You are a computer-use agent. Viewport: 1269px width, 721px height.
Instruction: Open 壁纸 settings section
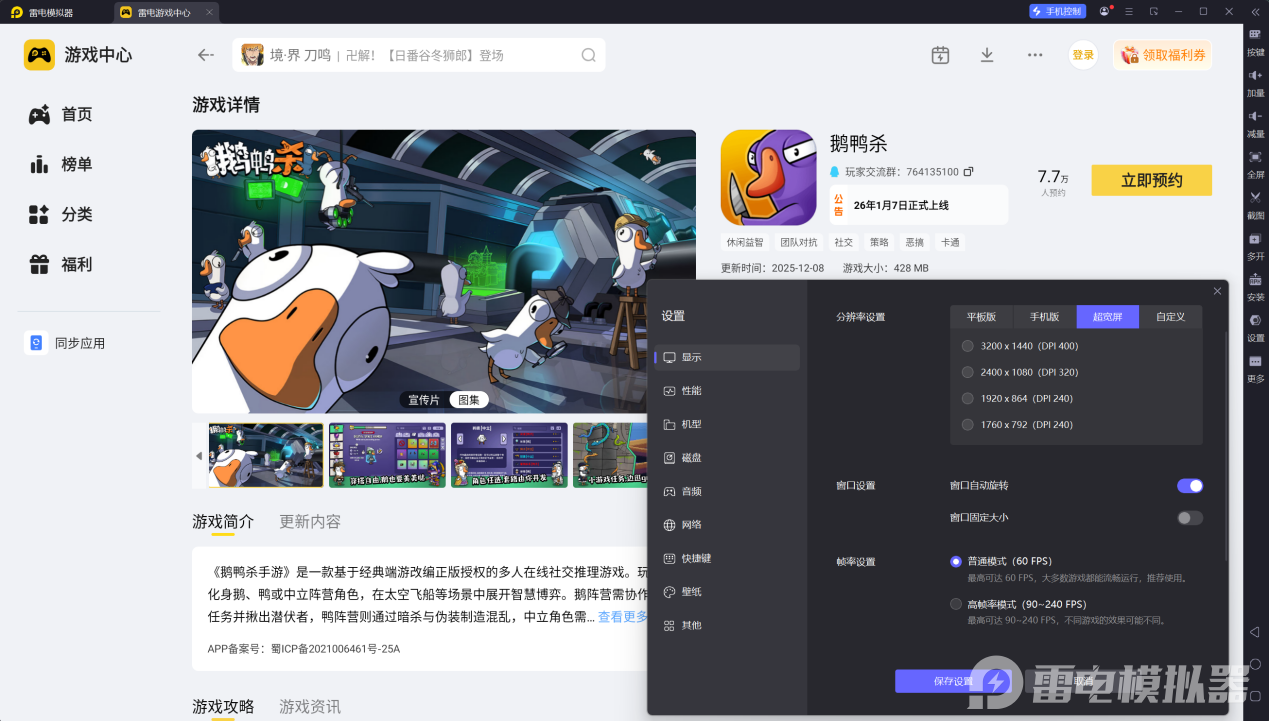(x=728, y=592)
